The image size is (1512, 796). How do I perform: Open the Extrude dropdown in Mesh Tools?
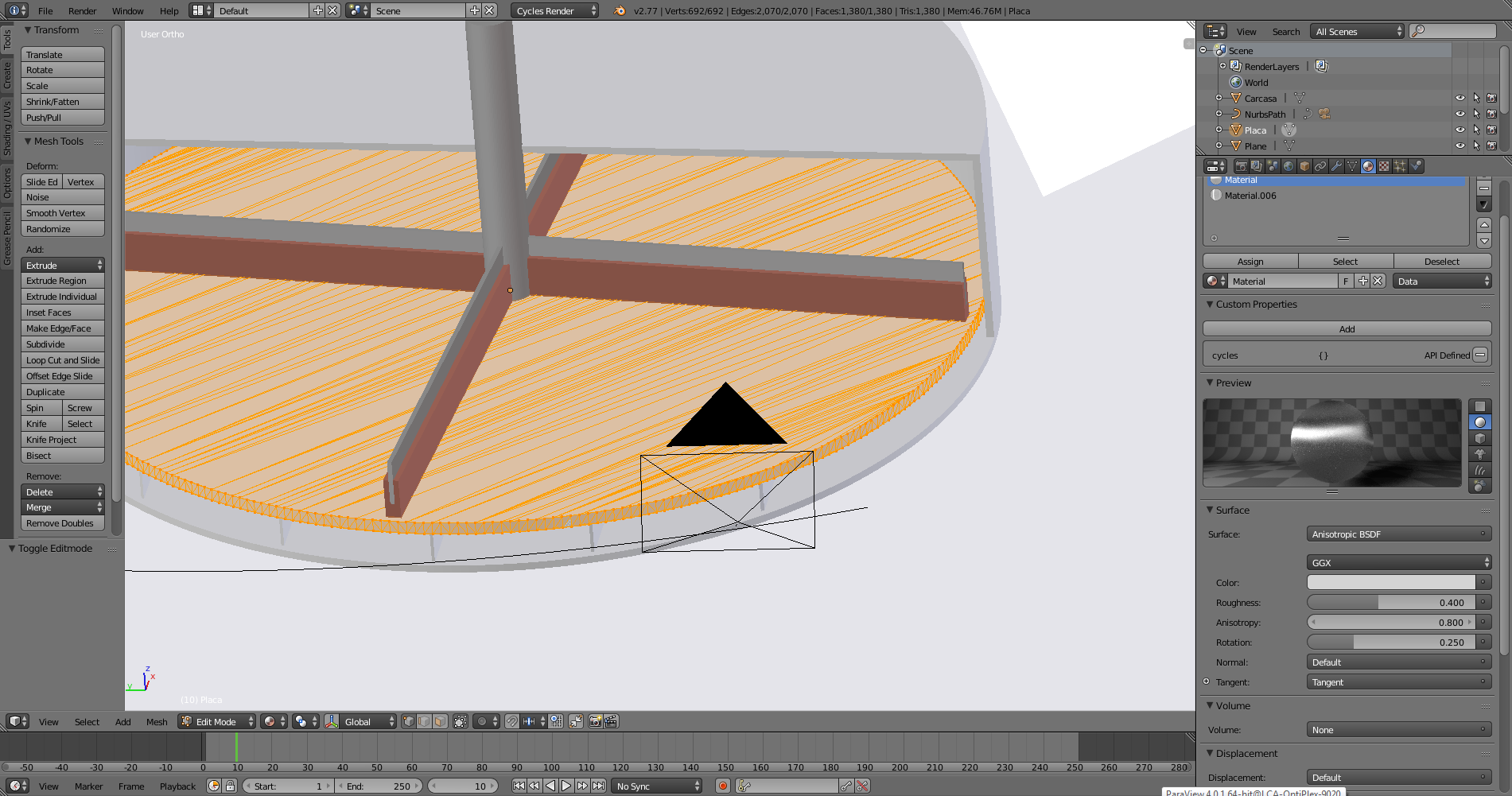(63, 265)
